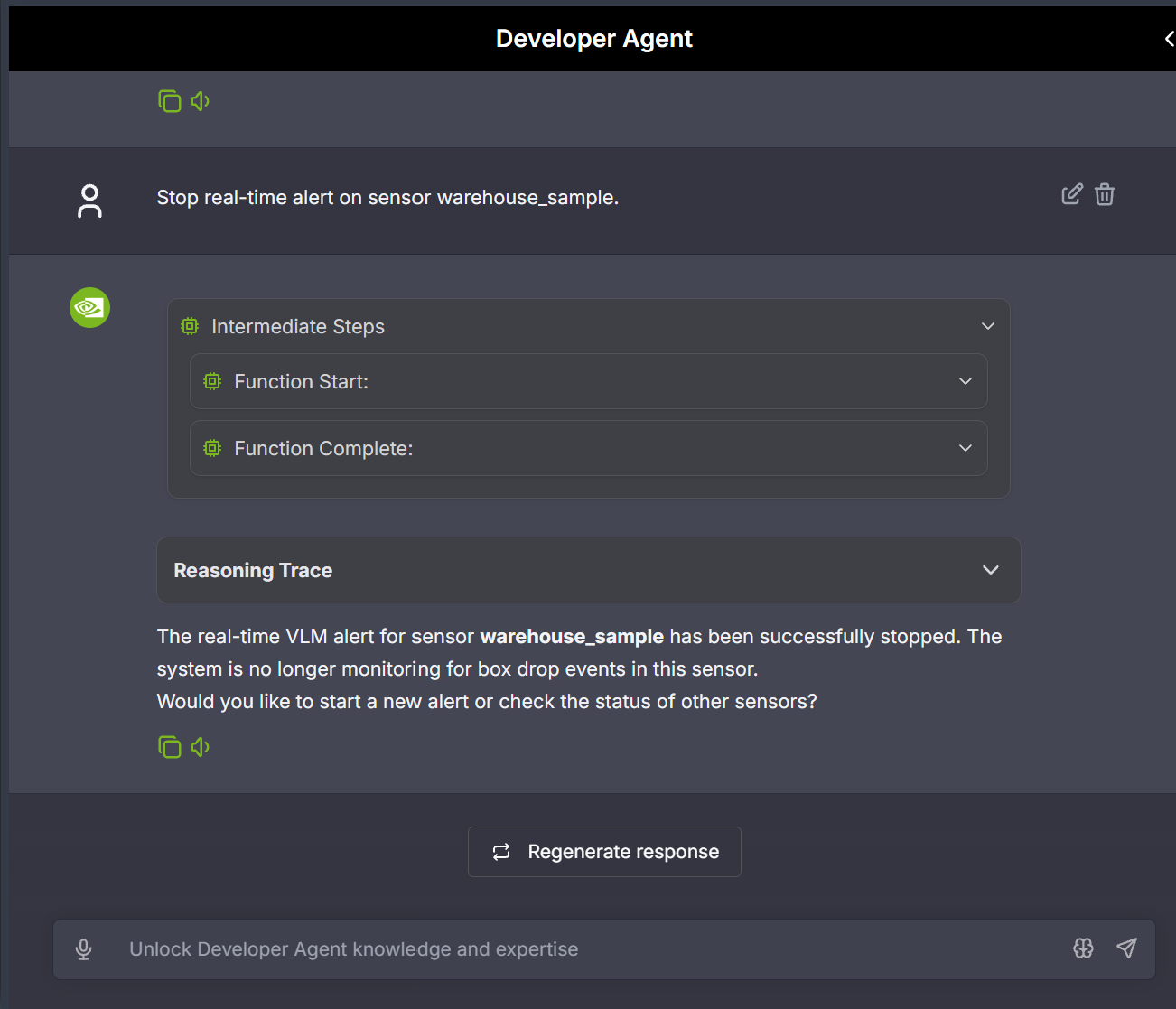Delete the 'Stop real-time alert' user message
1176x1009 pixels.
[1105, 194]
